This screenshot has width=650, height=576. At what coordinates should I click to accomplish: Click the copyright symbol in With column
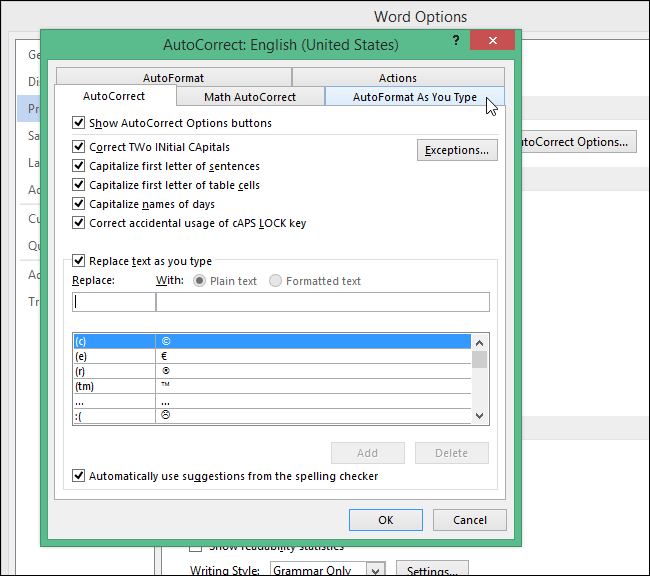pos(166,341)
